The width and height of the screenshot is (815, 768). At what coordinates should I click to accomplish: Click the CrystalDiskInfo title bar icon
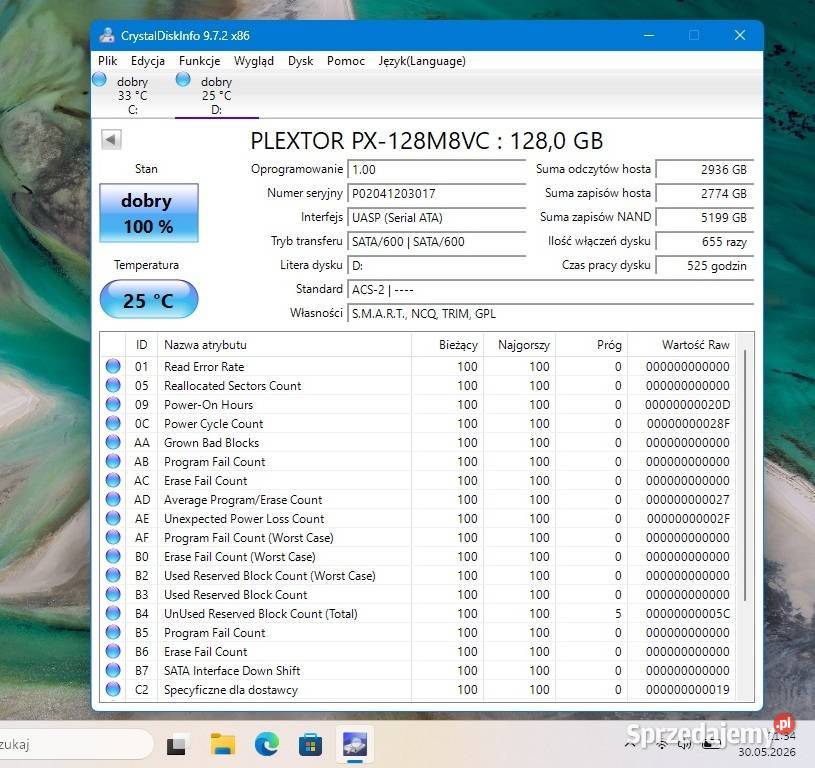point(107,35)
